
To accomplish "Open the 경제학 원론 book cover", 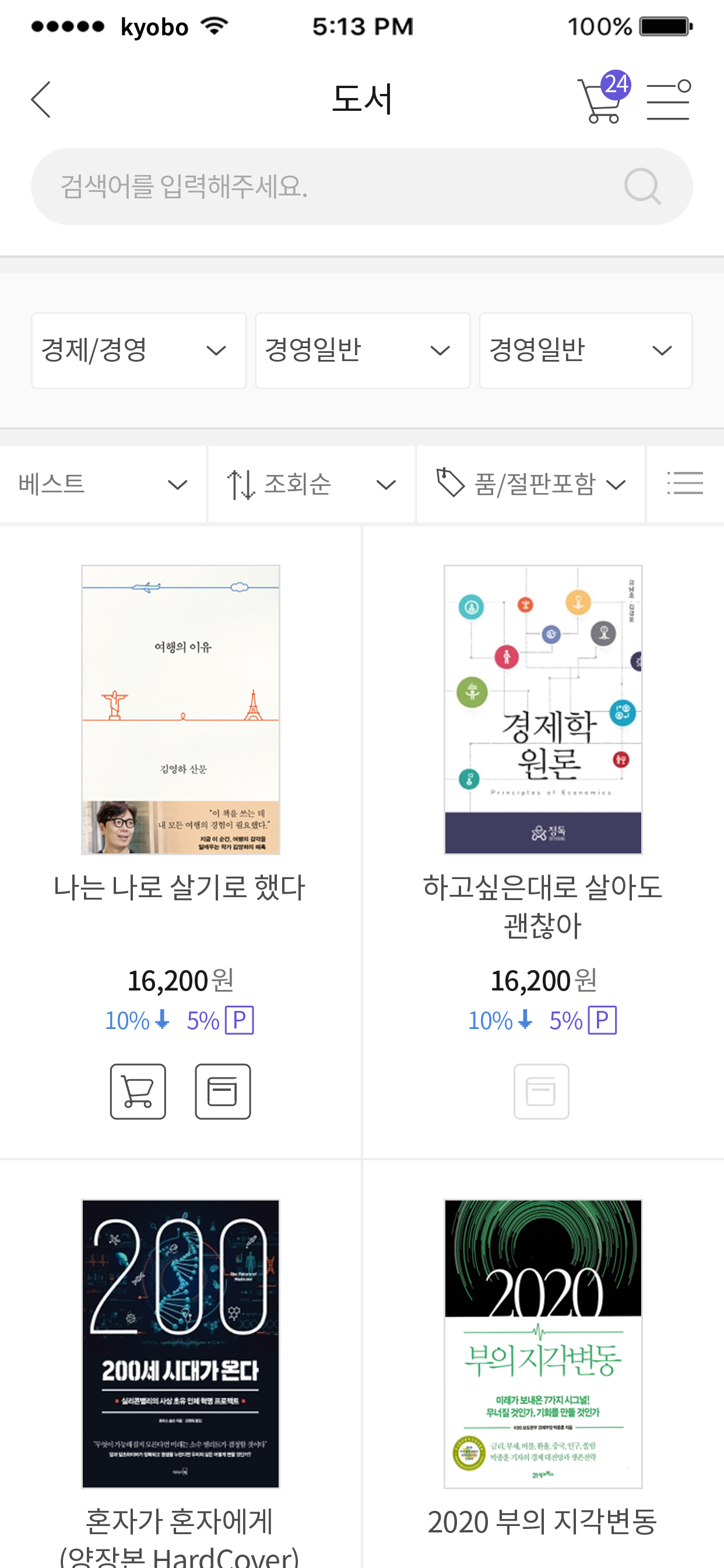I will point(543,709).
